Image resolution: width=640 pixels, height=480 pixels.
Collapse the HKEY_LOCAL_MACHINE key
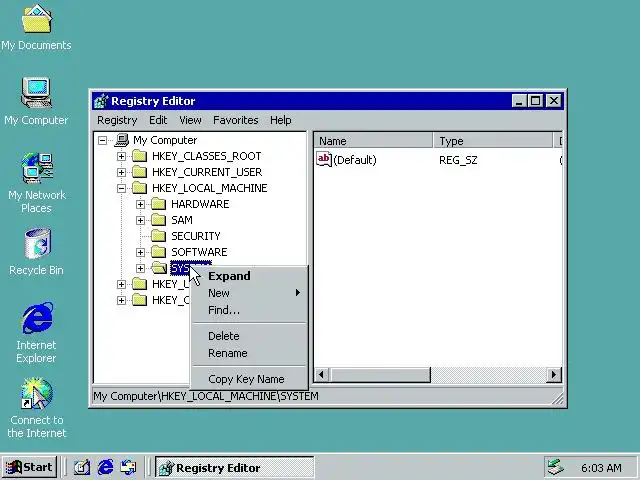pyautogui.click(x=121, y=188)
